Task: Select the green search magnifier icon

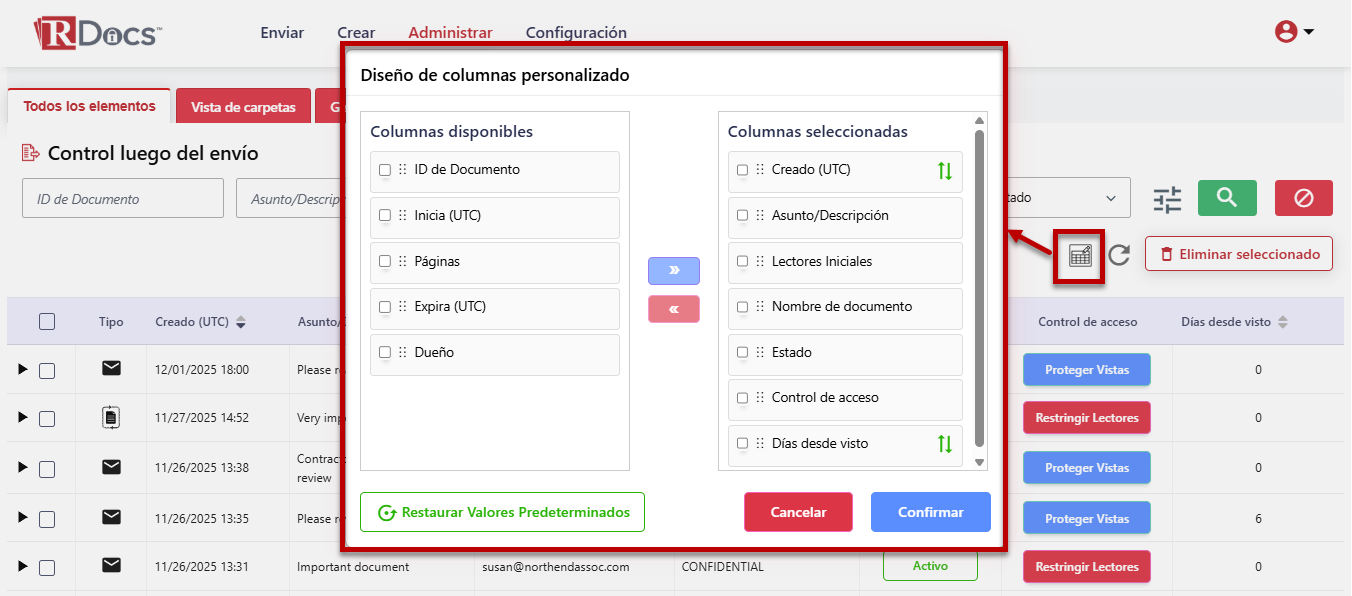Action: click(x=1226, y=197)
